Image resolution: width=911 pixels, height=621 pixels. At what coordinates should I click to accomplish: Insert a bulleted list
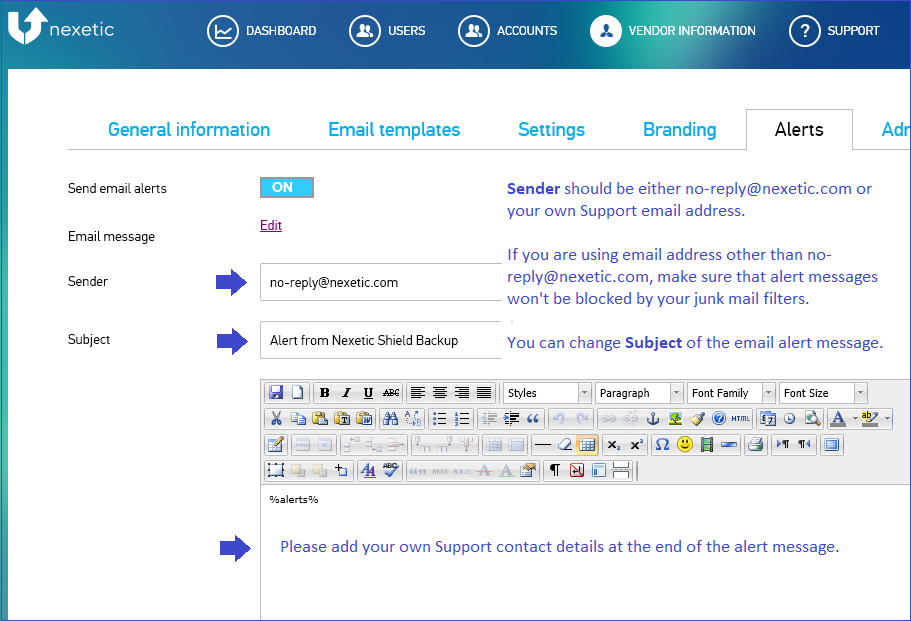coord(440,418)
